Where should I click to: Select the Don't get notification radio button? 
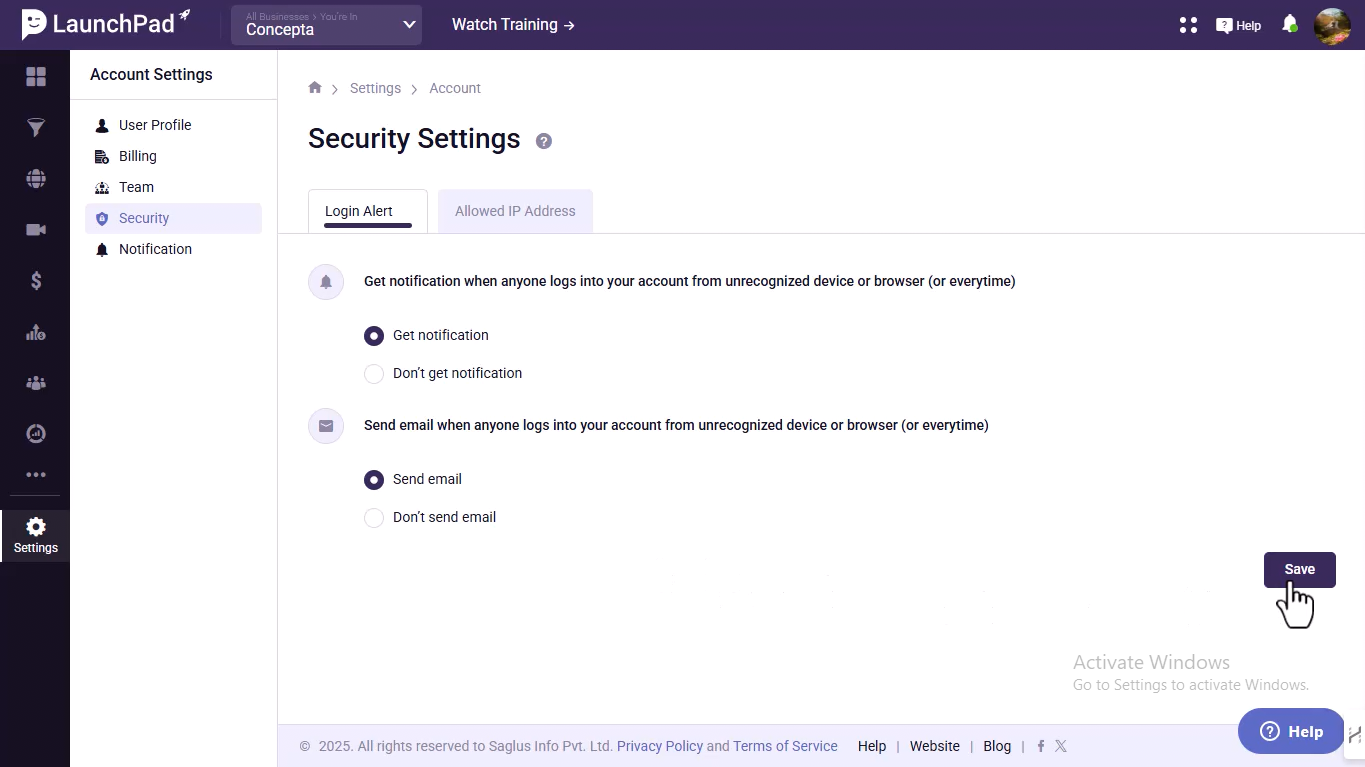coord(374,374)
